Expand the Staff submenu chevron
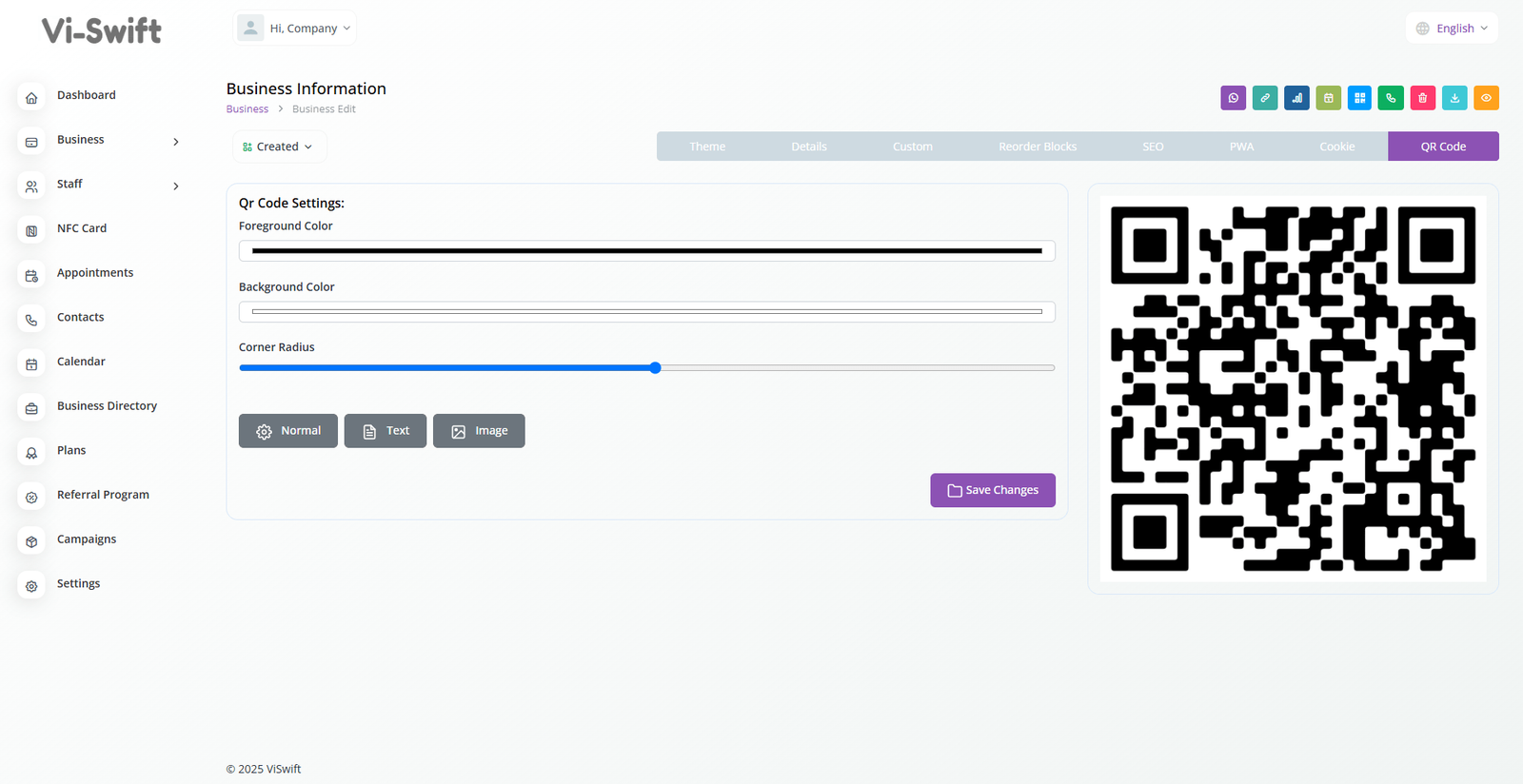This screenshot has width=1523, height=784. tap(176, 186)
